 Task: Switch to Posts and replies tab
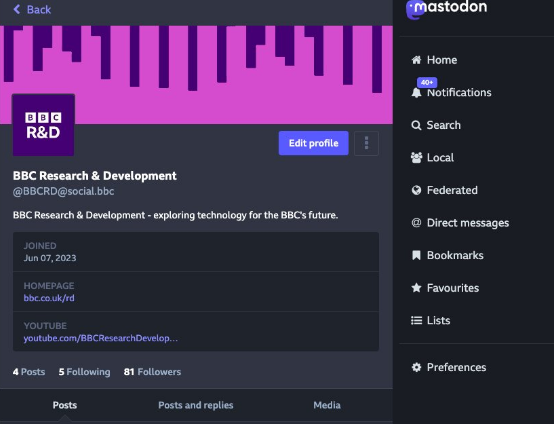tap(196, 405)
